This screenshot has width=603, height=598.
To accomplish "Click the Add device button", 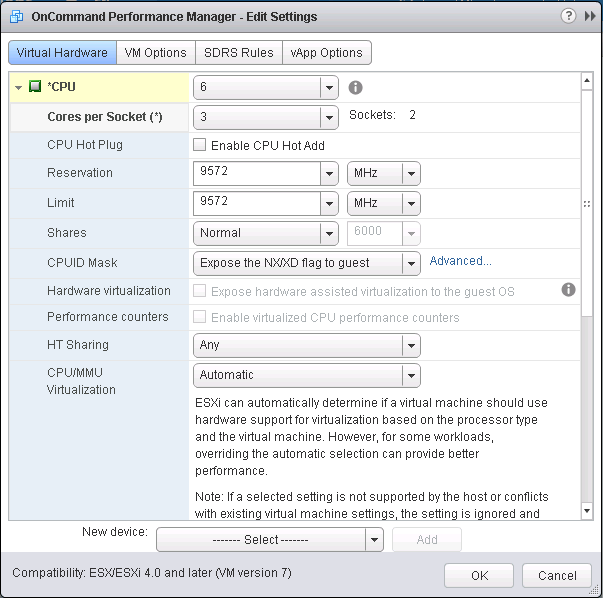I will (427, 540).
